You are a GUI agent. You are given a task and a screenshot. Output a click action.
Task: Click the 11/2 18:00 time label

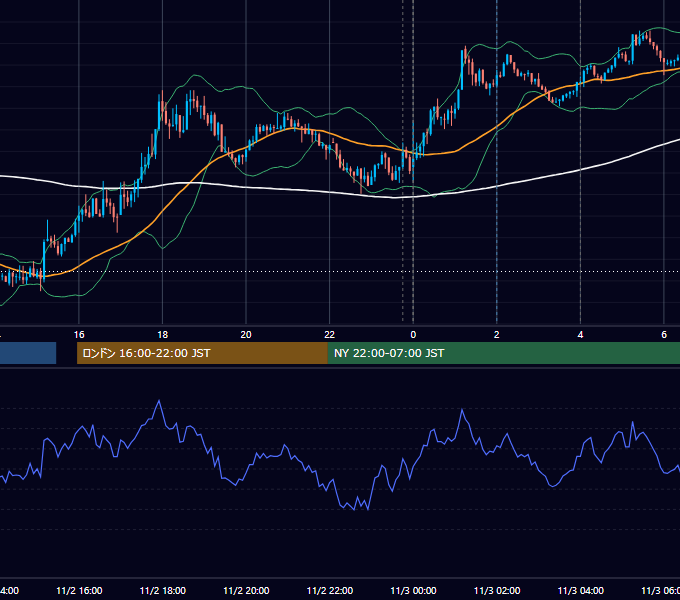[163, 590]
